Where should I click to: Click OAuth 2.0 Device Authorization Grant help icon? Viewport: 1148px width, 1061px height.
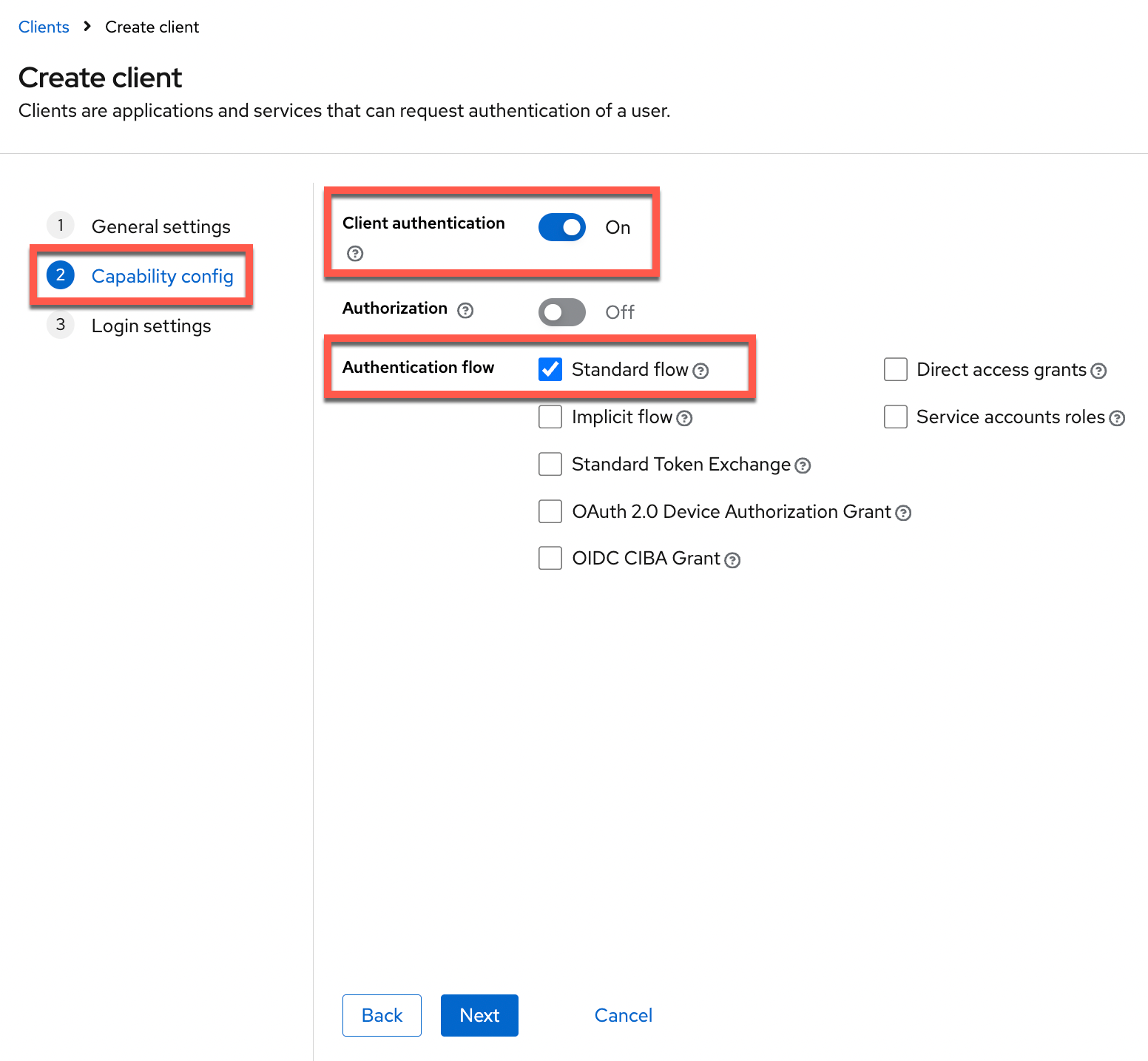(x=903, y=513)
